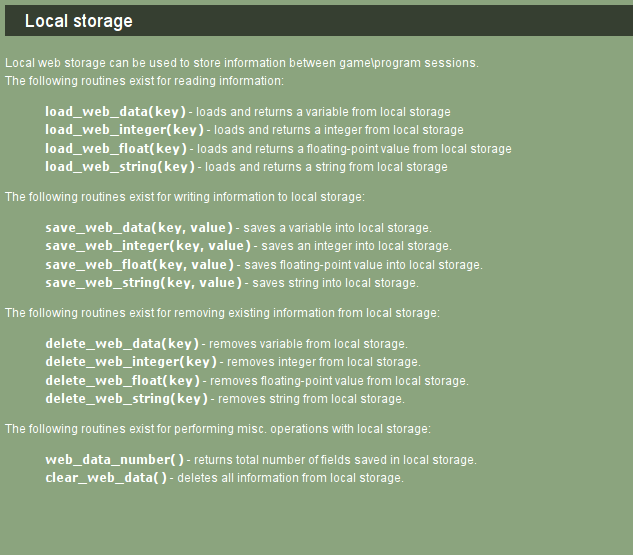The height and width of the screenshot is (555, 633).
Task: Click the 'routines exist for reading information' line
Action: pyautogui.click(x=145, y=81)
